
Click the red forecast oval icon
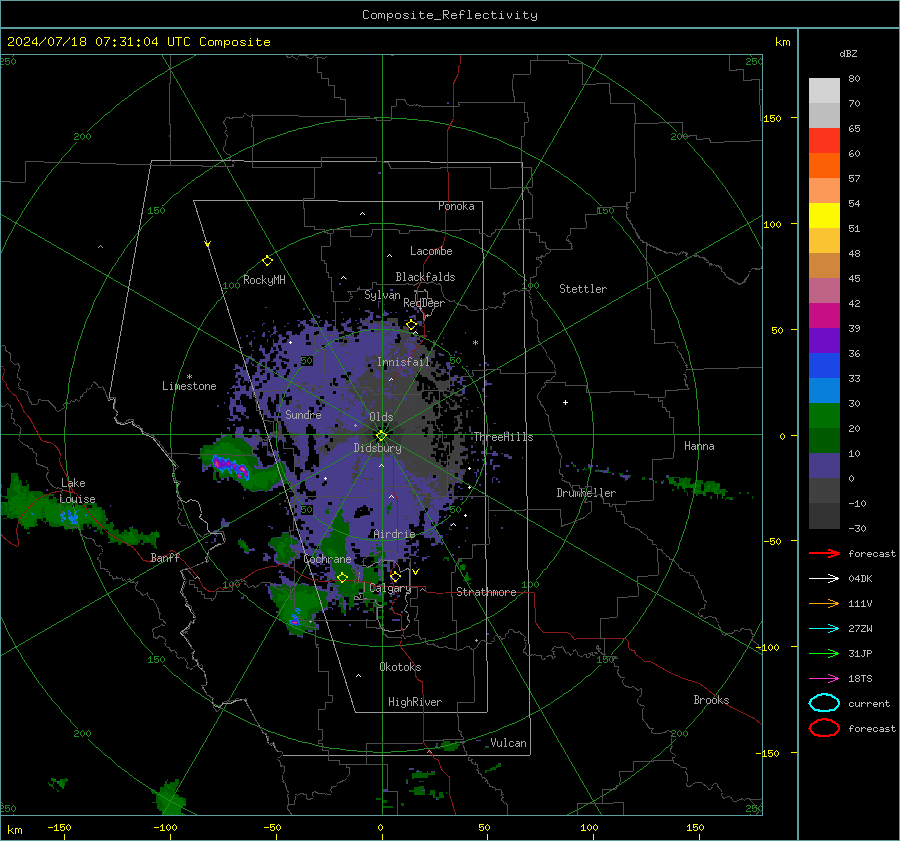[x=824, y=728]
